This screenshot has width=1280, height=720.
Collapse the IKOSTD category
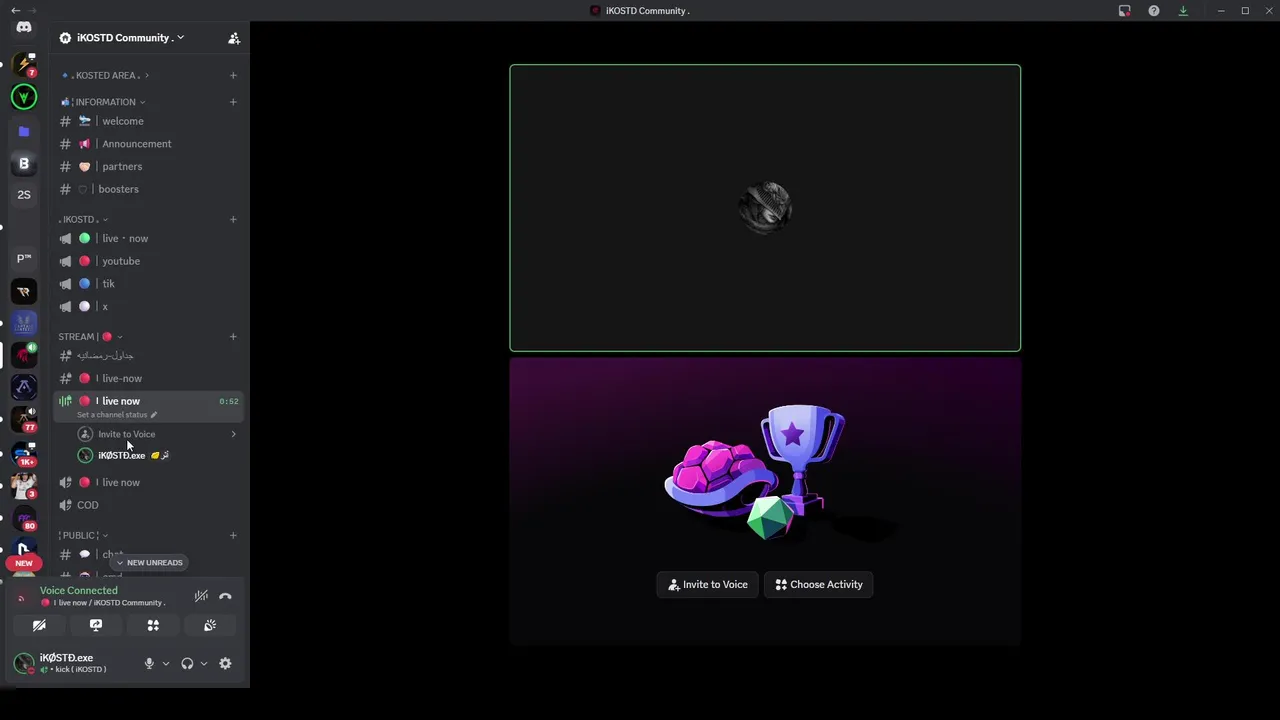coord(83,219)
